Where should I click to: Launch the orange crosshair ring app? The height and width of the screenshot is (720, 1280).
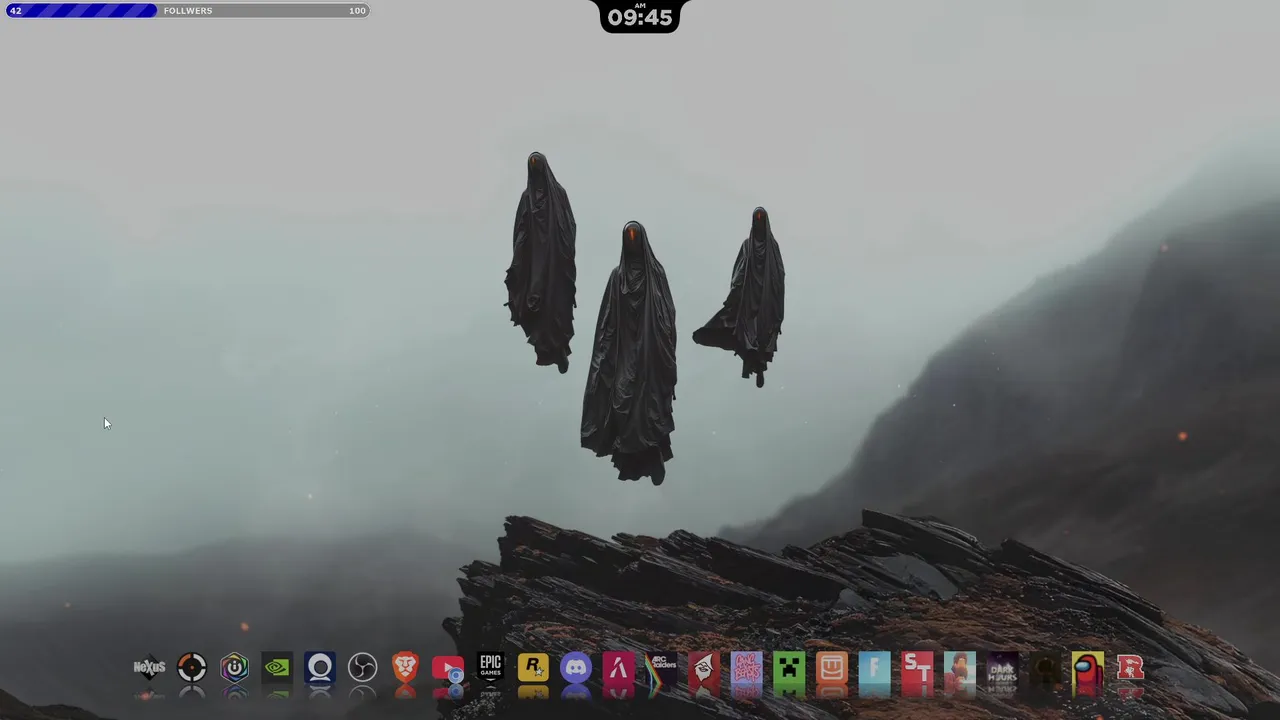click(x=192, y=667)
